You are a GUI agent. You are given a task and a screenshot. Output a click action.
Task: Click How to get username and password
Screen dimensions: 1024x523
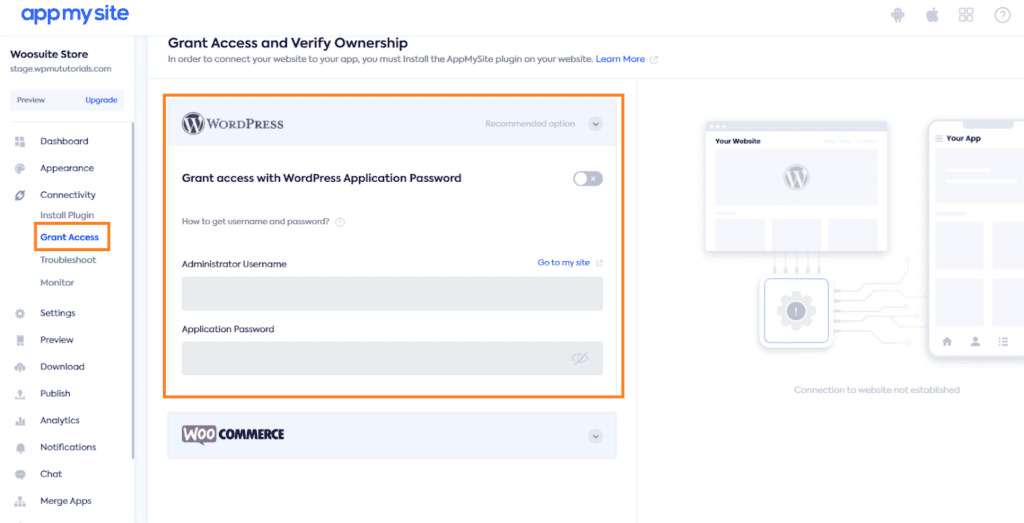[255, 221]
